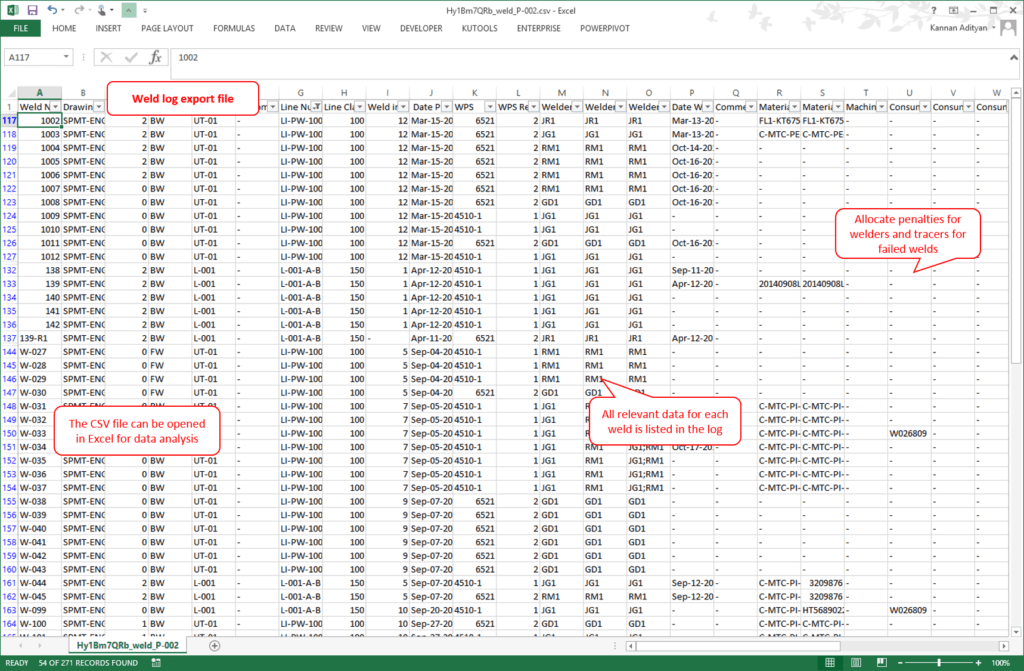Screen dimensions: 1024x671
Task: Open the Weld No column filter dropdown
Action: 56,106
